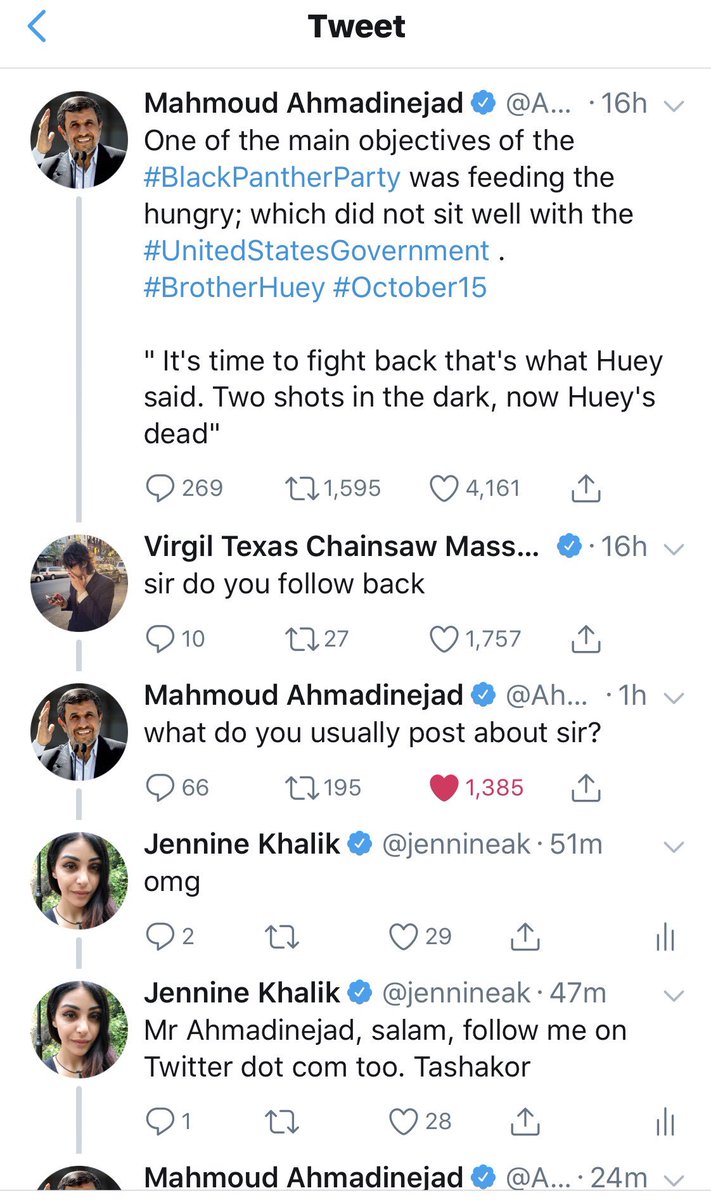
Task: Share the "omg" tweet
Action: click(x=525, y=937)
